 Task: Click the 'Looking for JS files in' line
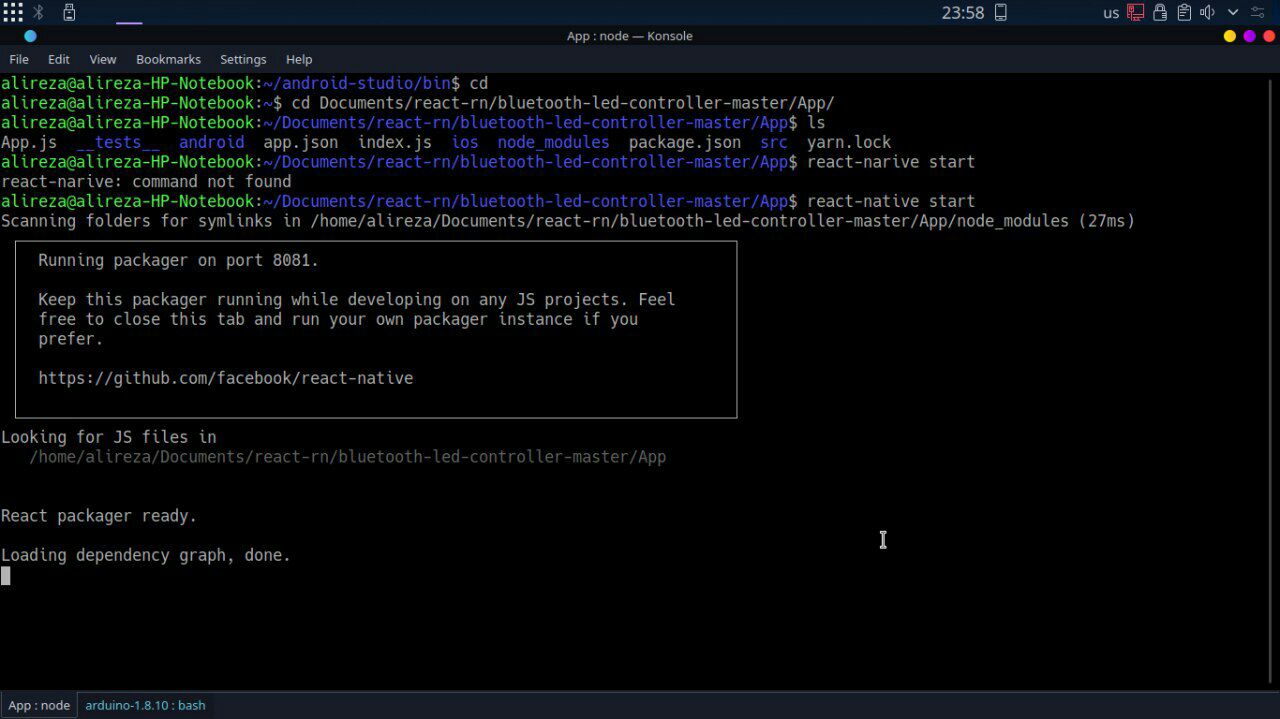coord(109,437)
